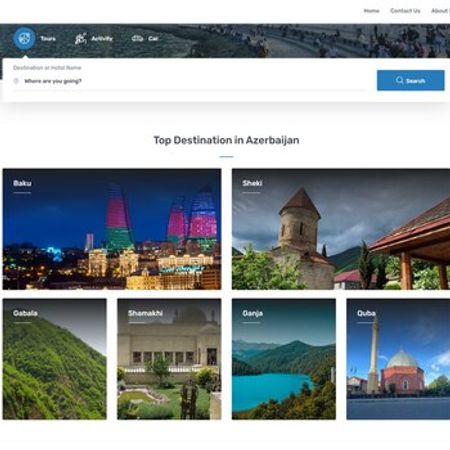
Task: Switch to the Activity tab label
Action: tap(102, 39)
